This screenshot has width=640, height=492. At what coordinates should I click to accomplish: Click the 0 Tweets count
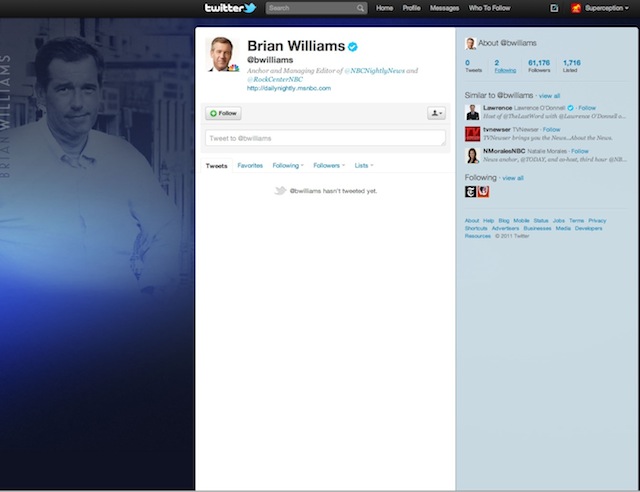pos(473,66)
